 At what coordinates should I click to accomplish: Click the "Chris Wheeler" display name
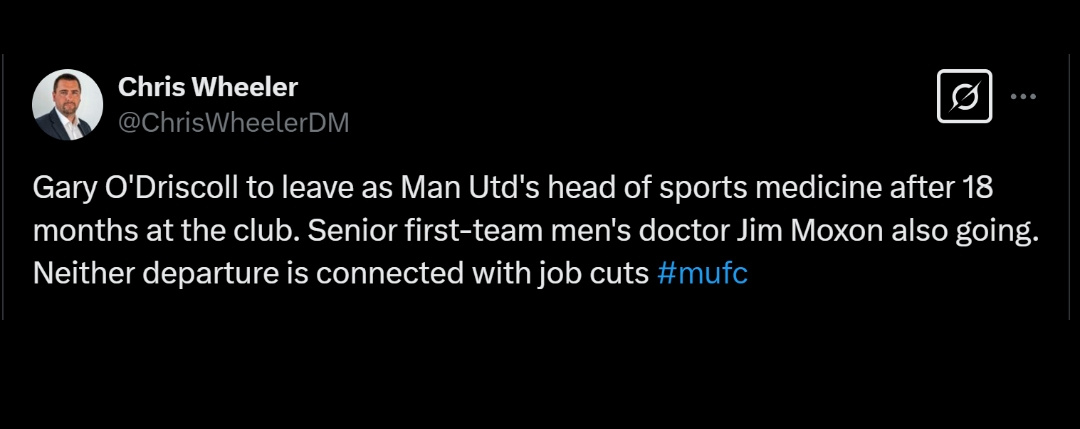tap(208, 87)
